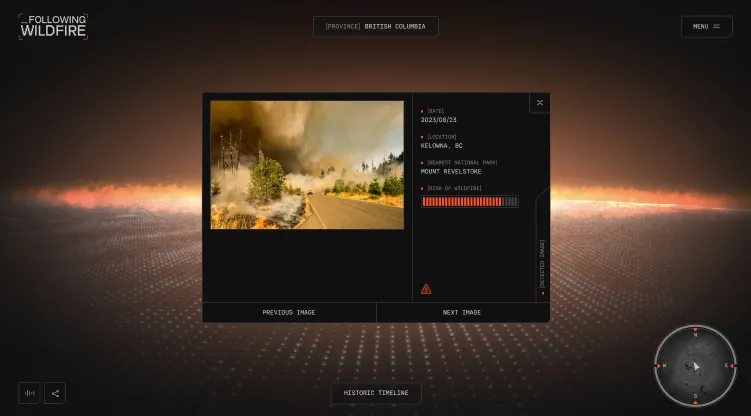The height and width of the screenshot is (416, 751).
Task: Open the province selector showing British Columbia
Action: point(376,26)
